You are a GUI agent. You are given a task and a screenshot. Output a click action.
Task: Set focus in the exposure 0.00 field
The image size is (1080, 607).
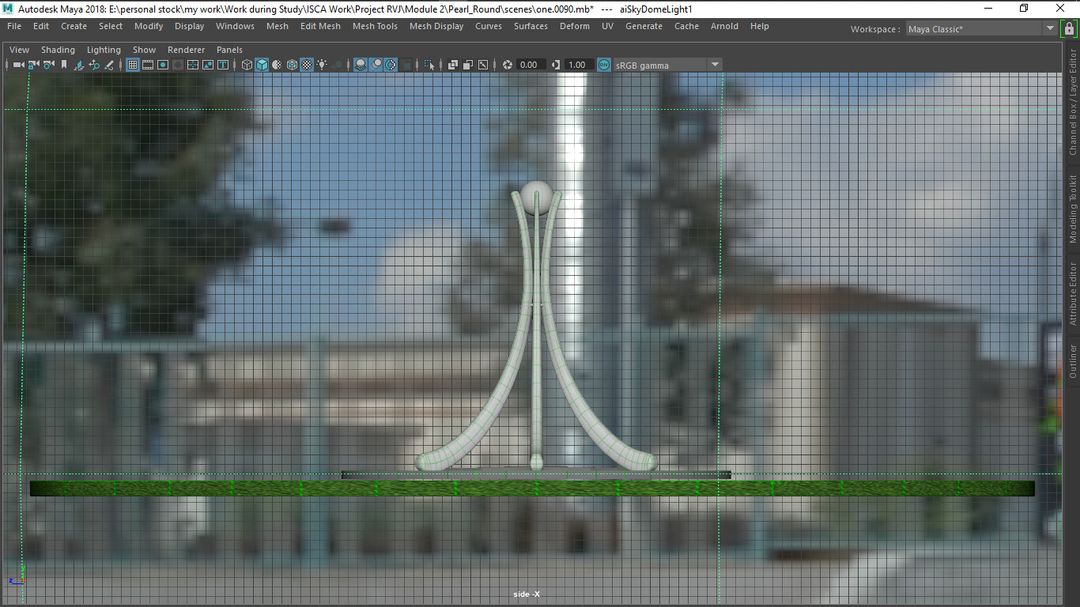coord(529,65)
